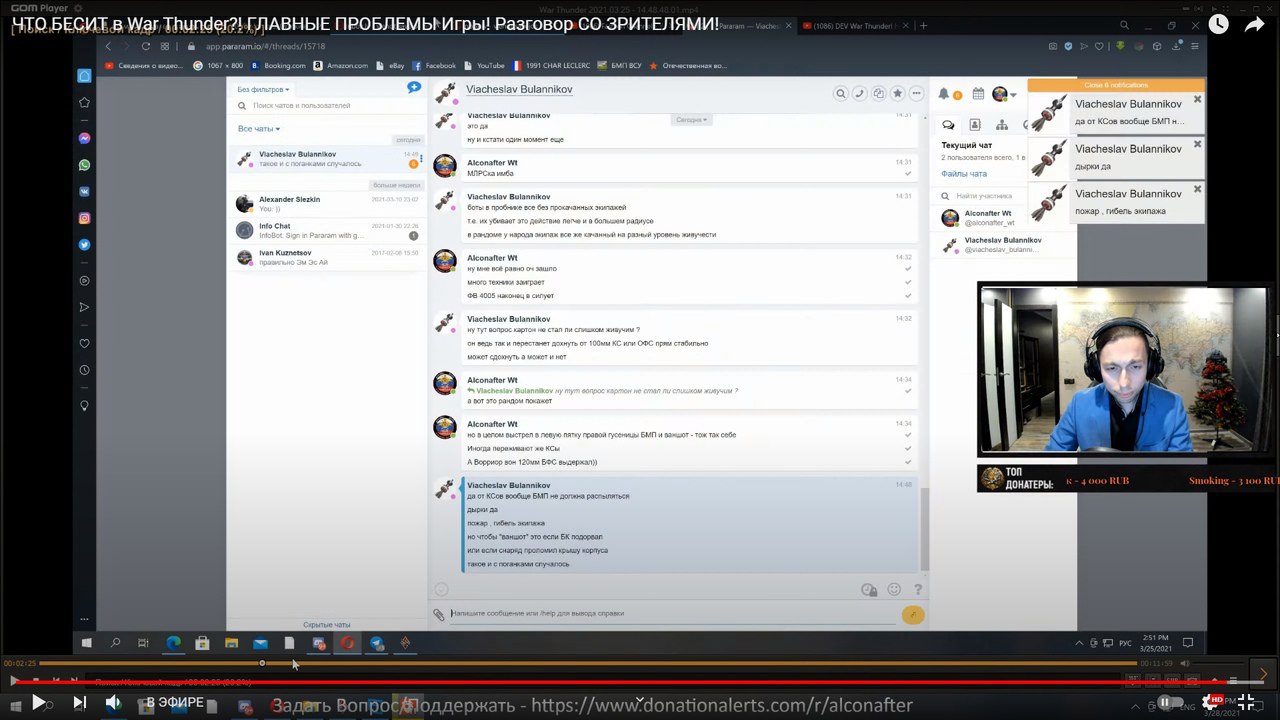The width and height of the screenshot is (1280, 720).
Task: Open the user avatar dropdown in Pararam header
Action: point(1003,94)
